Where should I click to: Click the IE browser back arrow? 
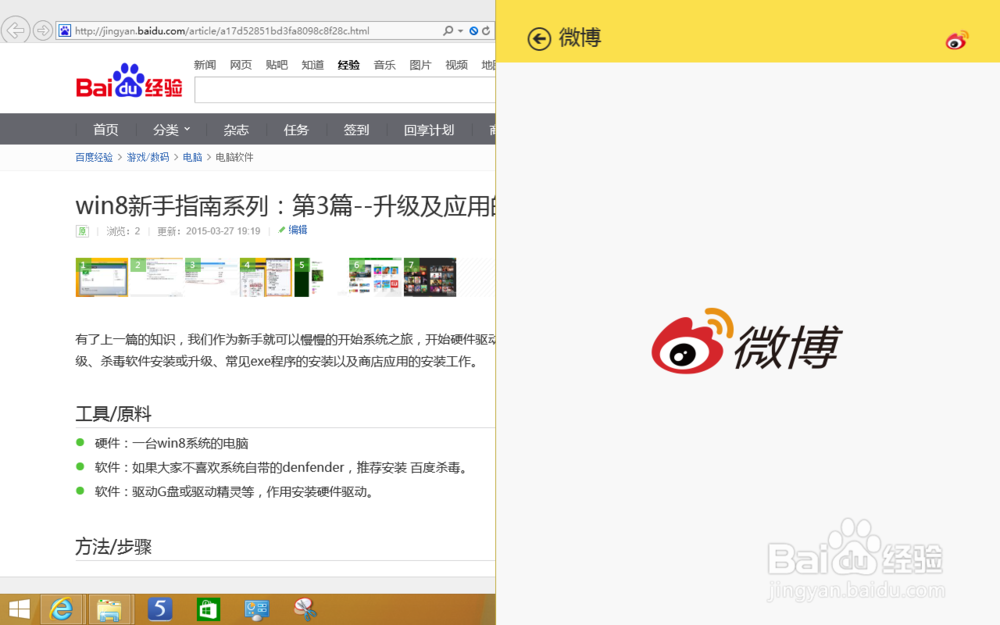[x=15, y=30]
